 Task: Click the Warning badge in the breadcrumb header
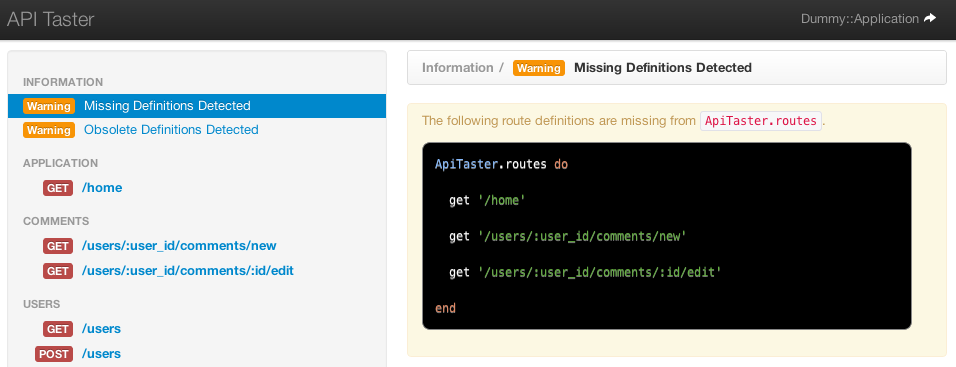tap(539, 68)
